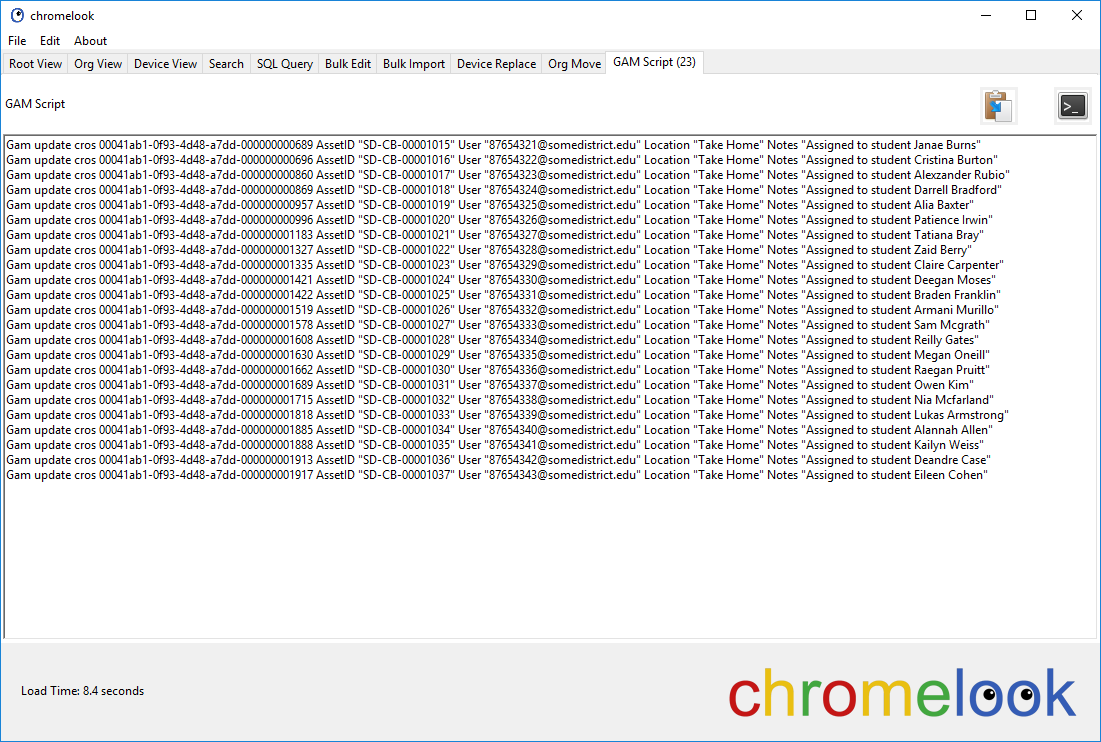This screenshot has height=742, width=1101.
Task: Click the script line for Sam Mcgrath
Action: [x=498, y=325]
